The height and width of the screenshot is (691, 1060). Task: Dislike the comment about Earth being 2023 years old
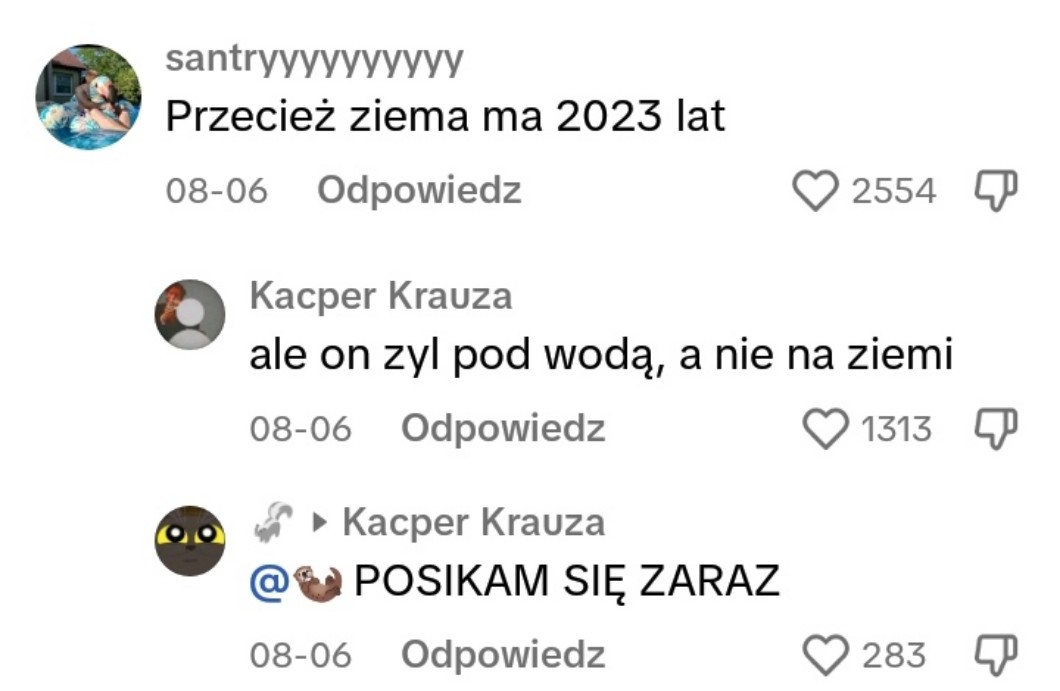(996, 190)
